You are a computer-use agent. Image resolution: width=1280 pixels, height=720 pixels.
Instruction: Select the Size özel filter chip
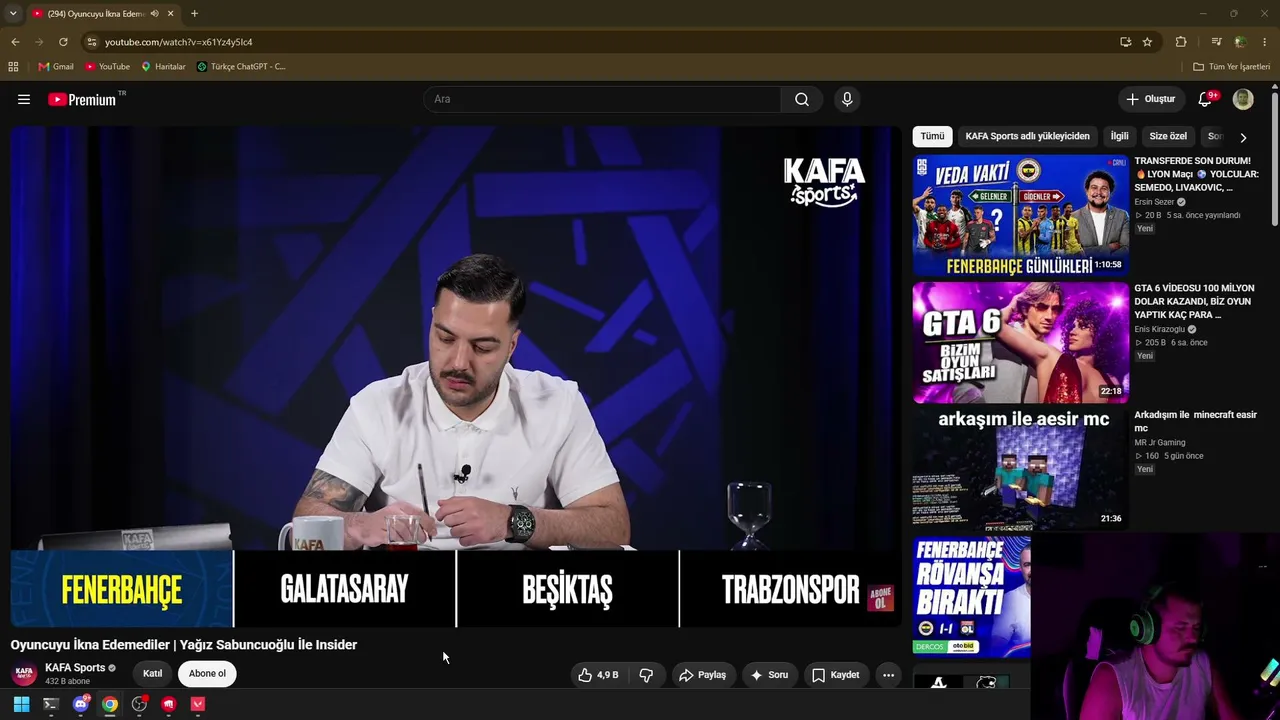pyautogui.click(x=1168, y=136)
